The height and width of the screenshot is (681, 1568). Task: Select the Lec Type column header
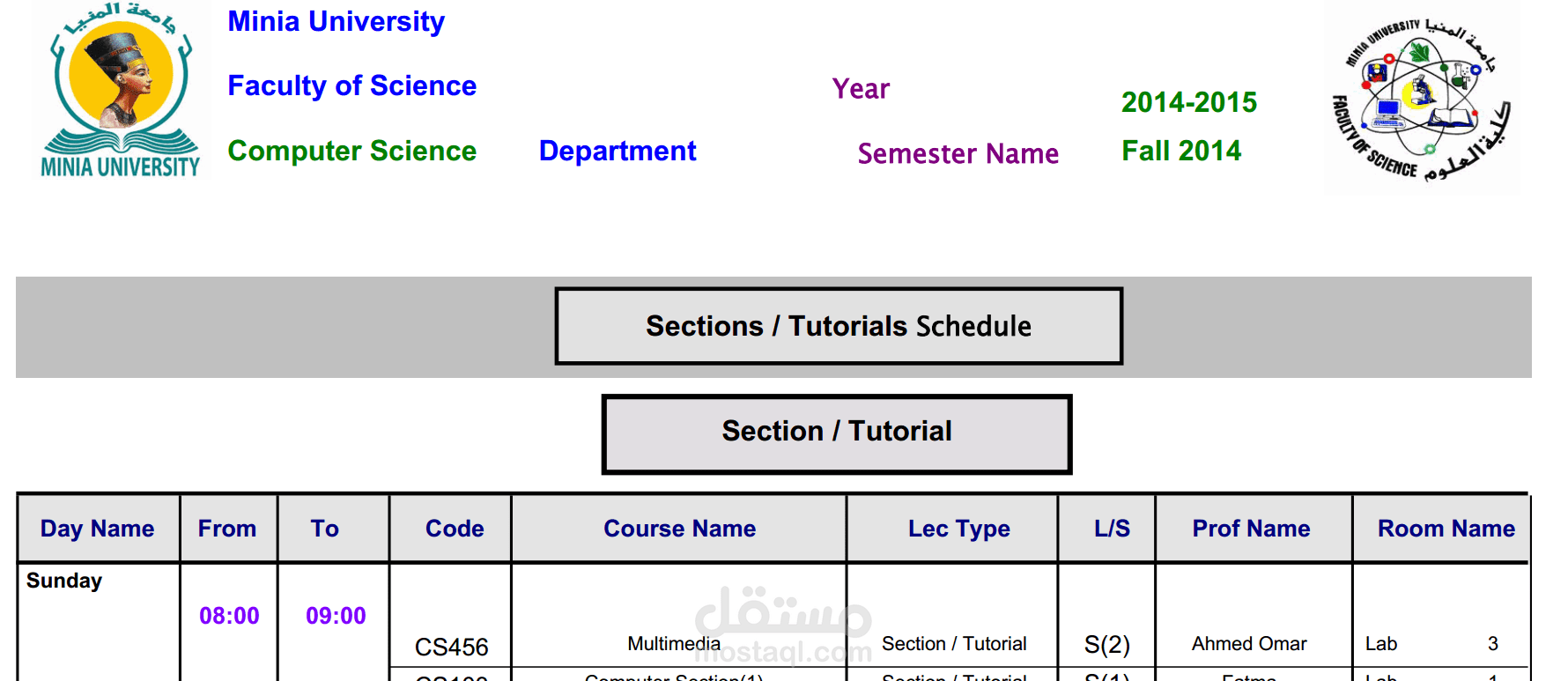[958, 529]
